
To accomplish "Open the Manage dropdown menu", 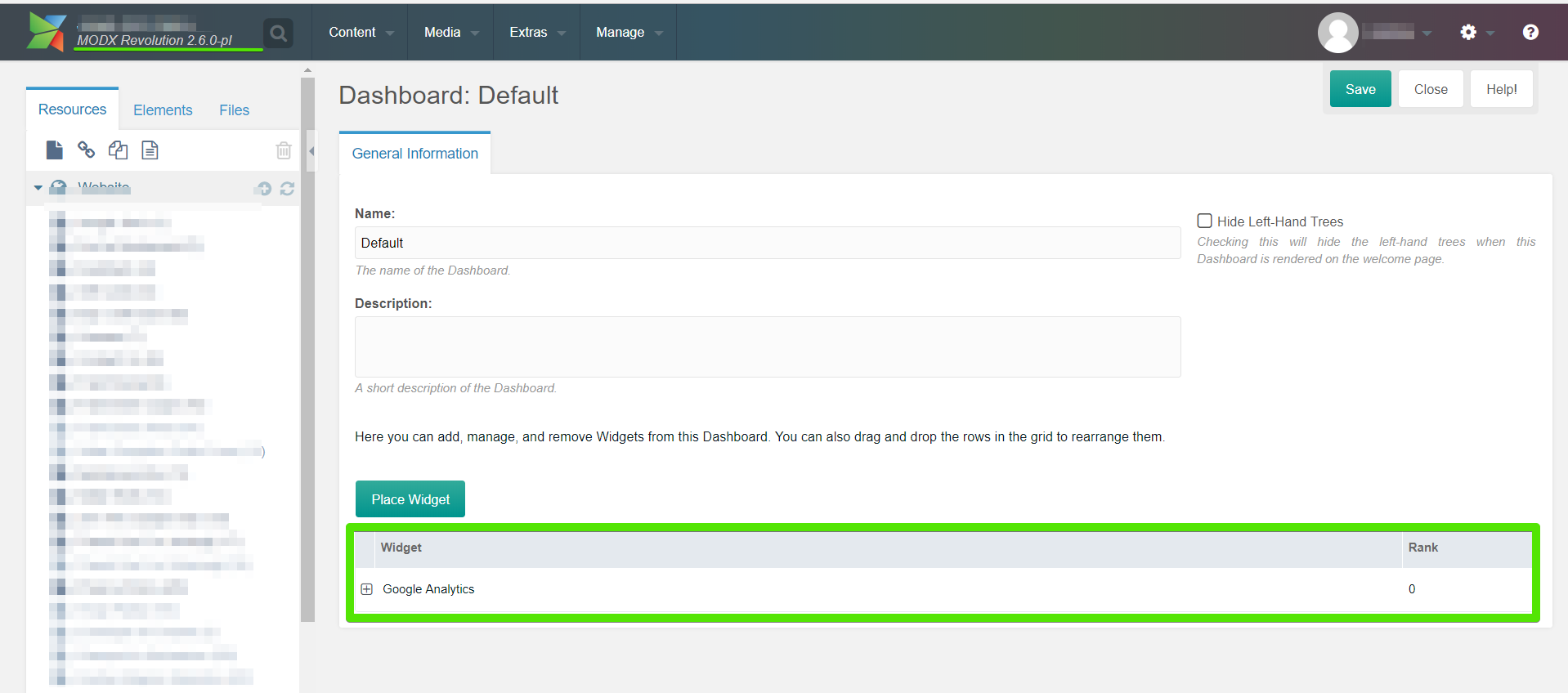I will [628, 33].
